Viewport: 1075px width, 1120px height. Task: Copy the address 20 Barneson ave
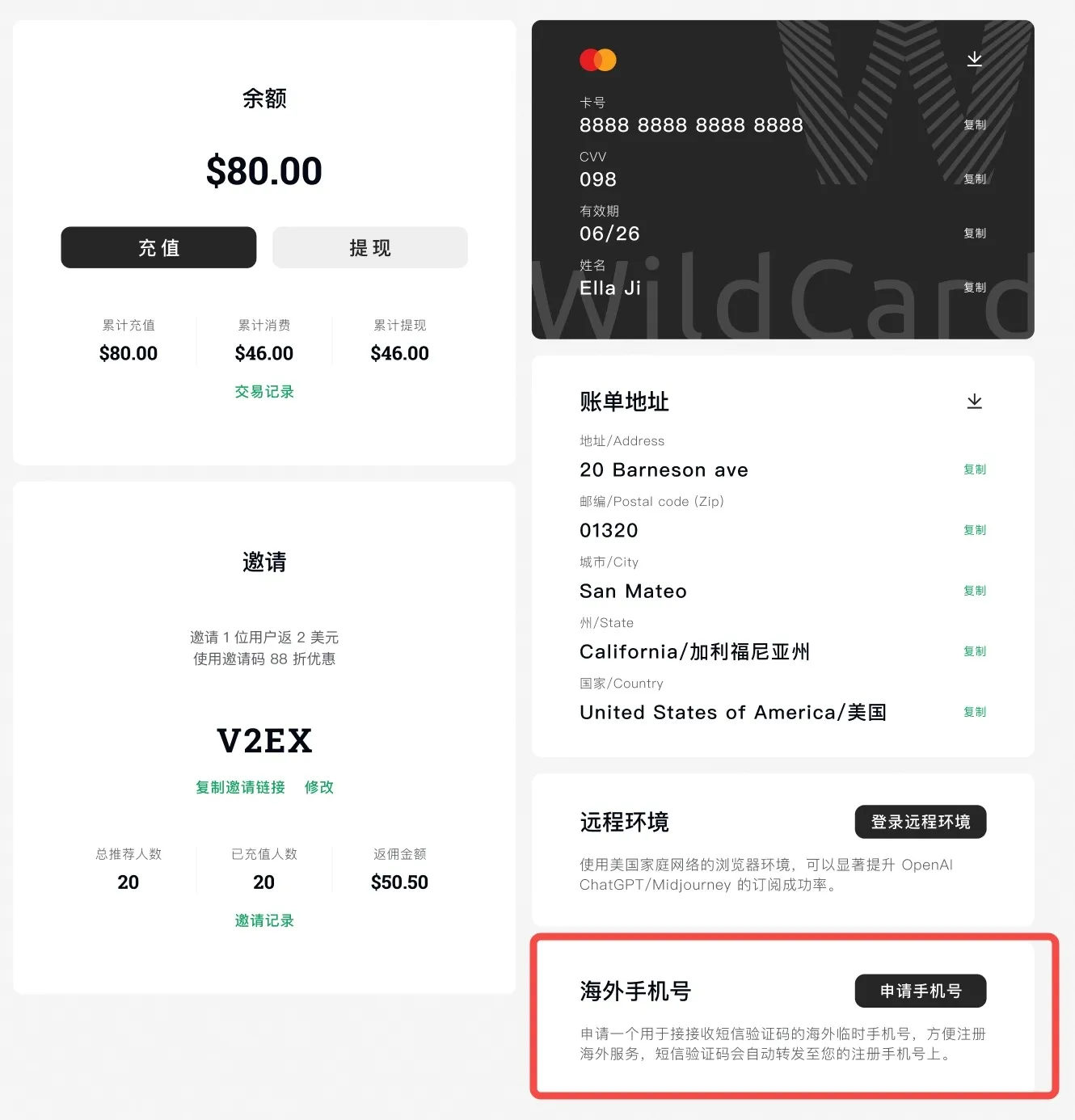click(x=975, y=469)
